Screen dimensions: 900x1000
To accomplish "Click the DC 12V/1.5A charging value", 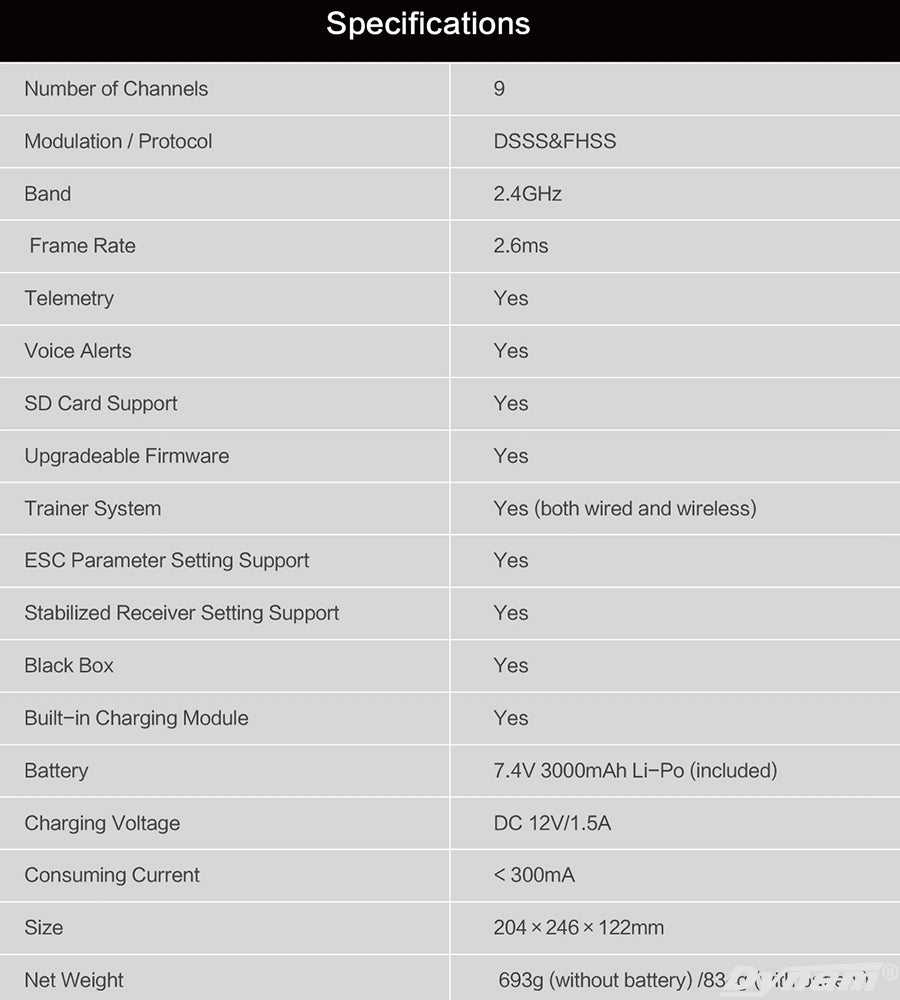I will (552, 823).
